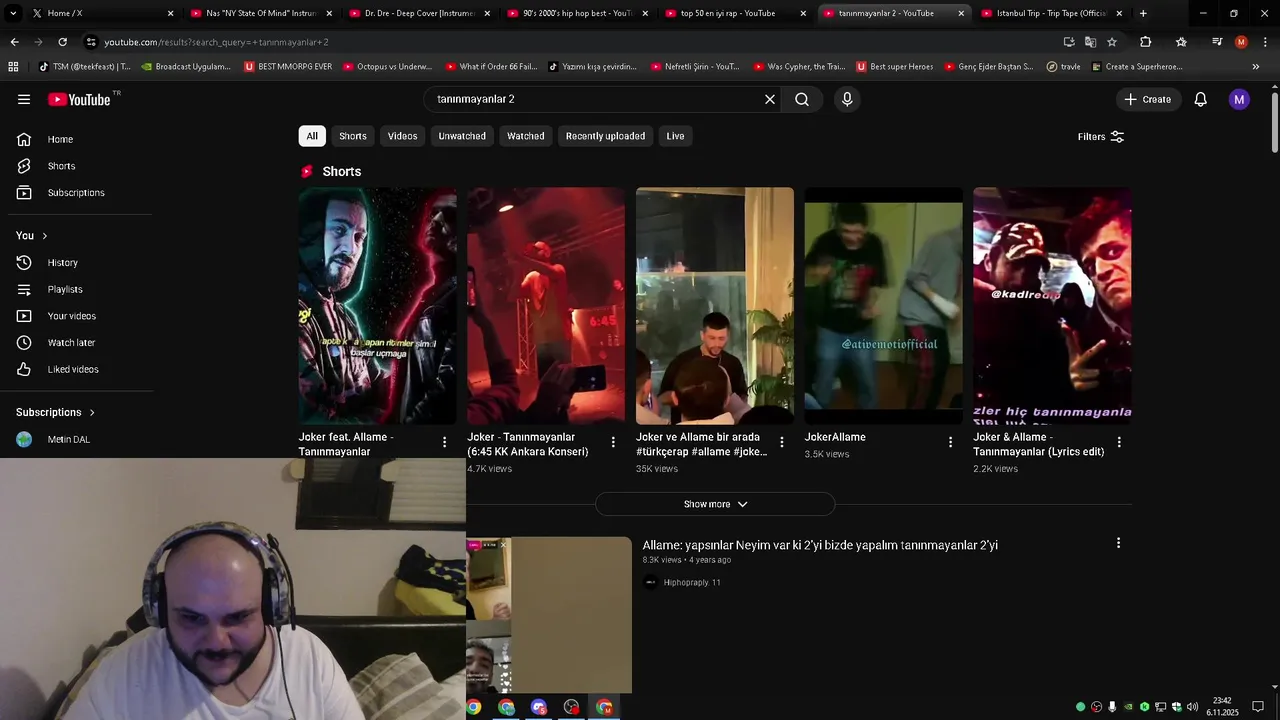The height and width of the screenshot is (720, 1280).
Task: Open the YouTube guide hamburger menu
Action: click(24, 99)
